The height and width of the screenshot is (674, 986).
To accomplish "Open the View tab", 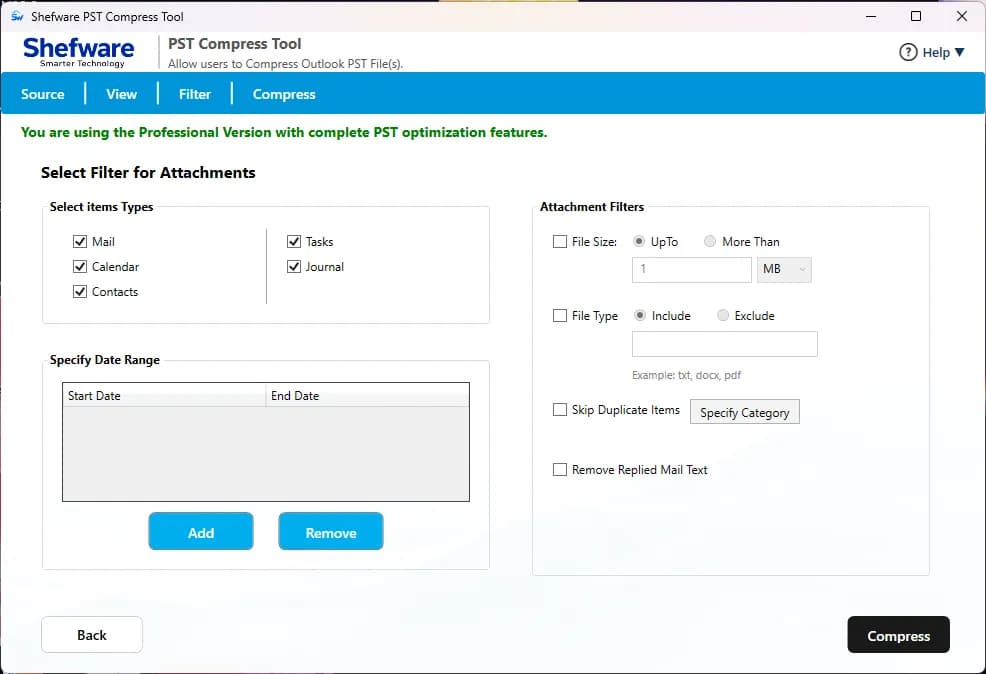I will click(x=121, y=94).
